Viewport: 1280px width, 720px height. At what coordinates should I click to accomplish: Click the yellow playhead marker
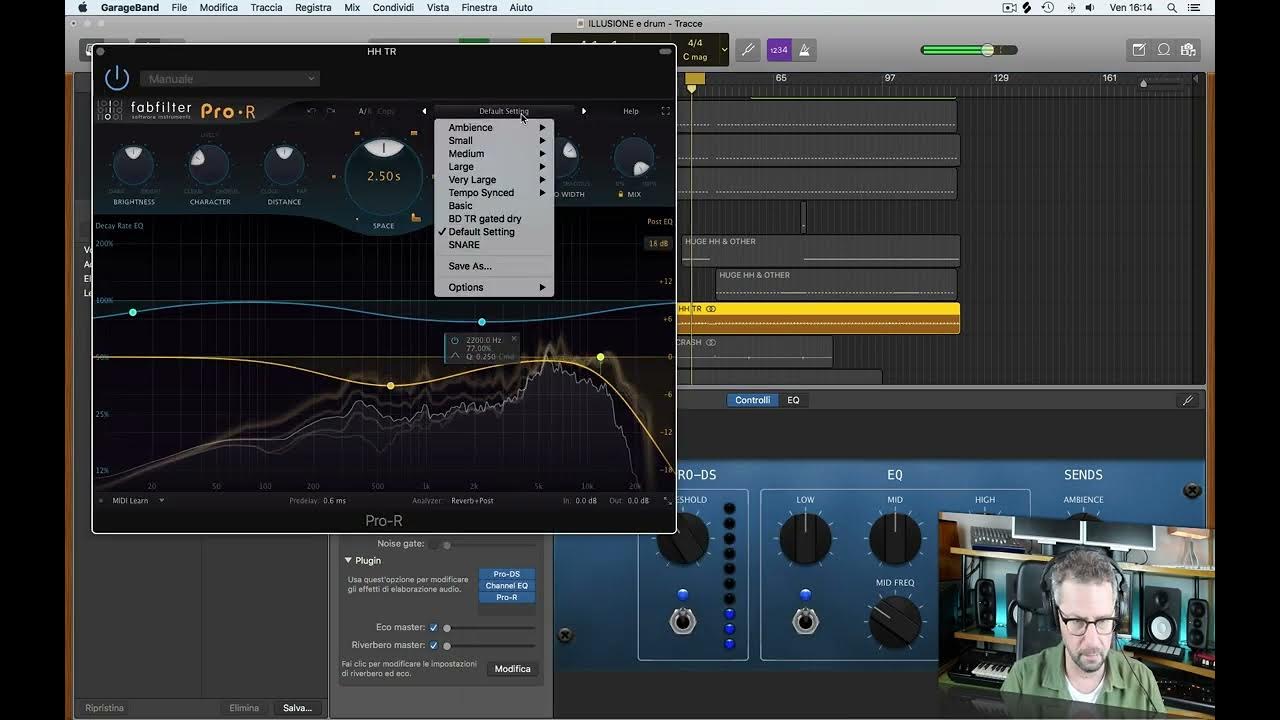coord(691,88)
